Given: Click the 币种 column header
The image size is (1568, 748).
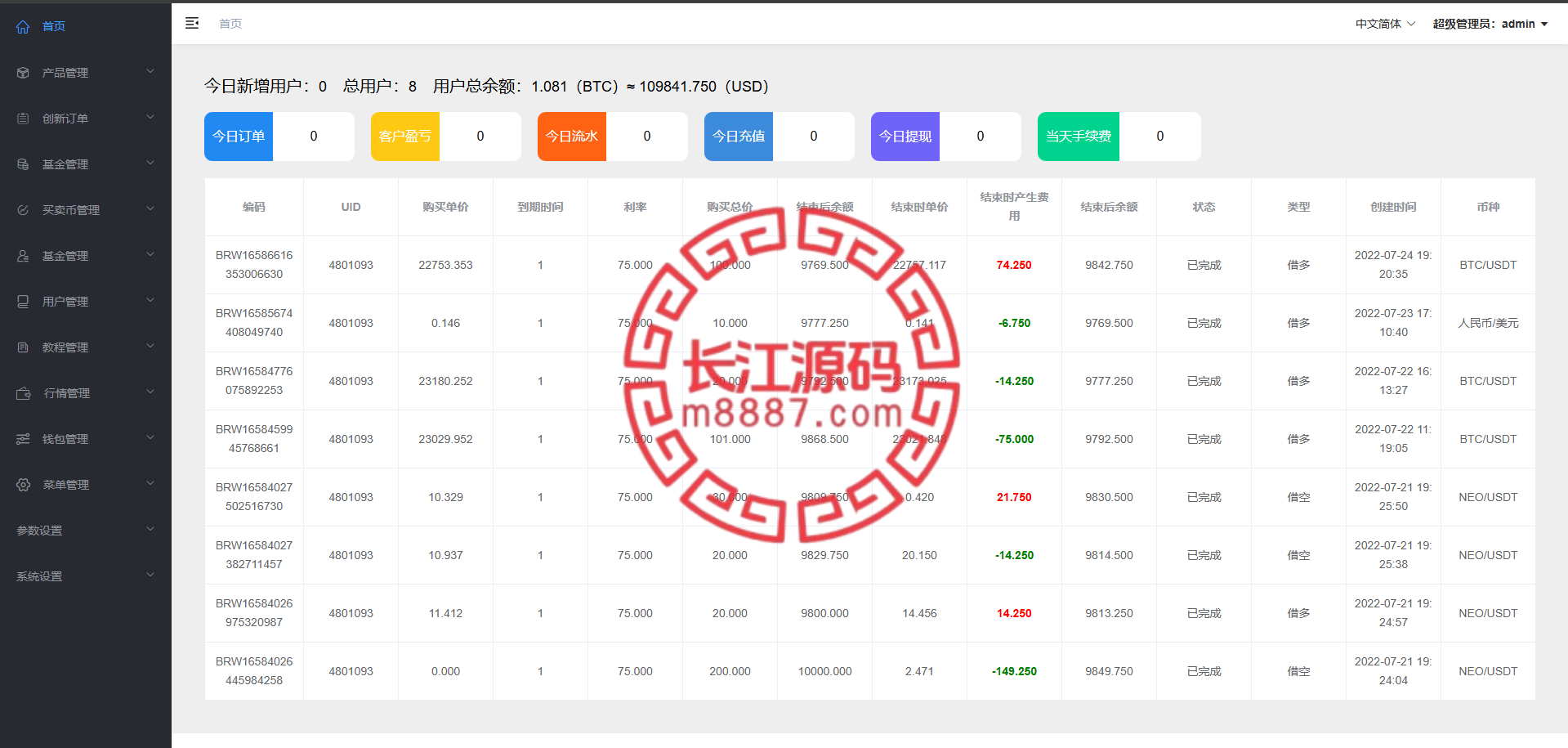Looking at the screenshot, I should tap(1489, 207).
